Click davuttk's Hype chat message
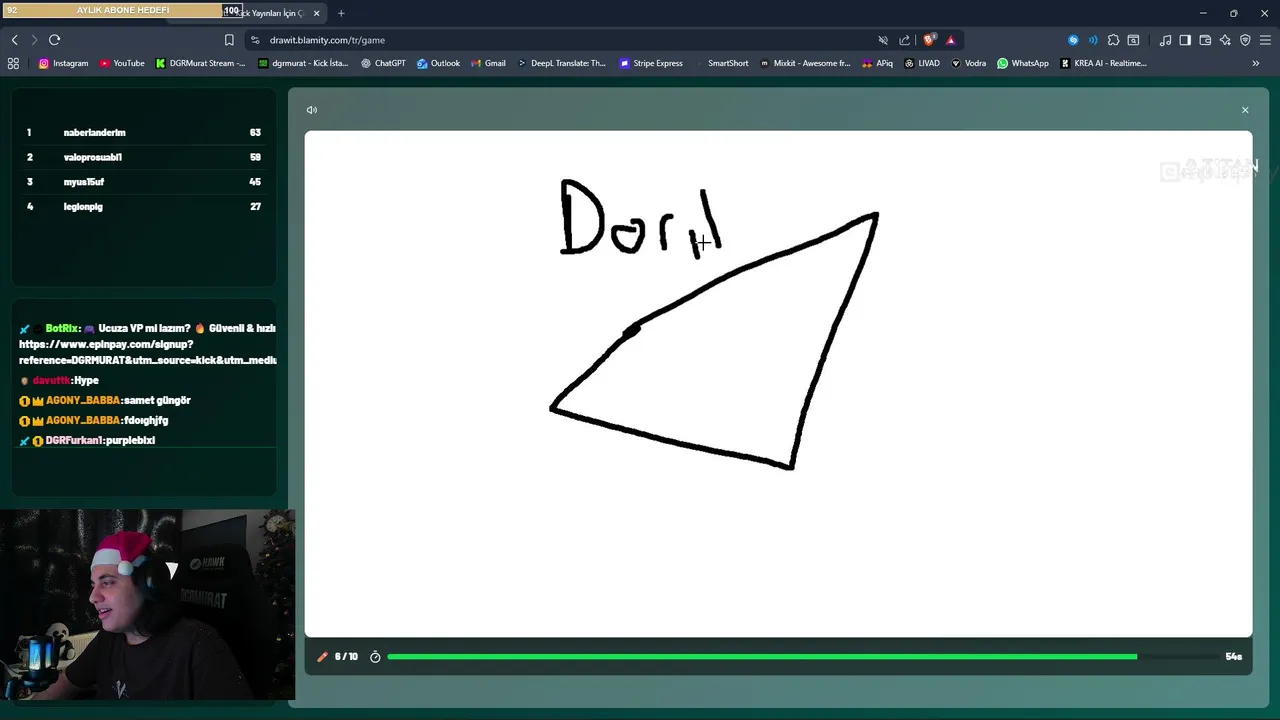Screen dimensions: 1280x720 click(59, 380)
